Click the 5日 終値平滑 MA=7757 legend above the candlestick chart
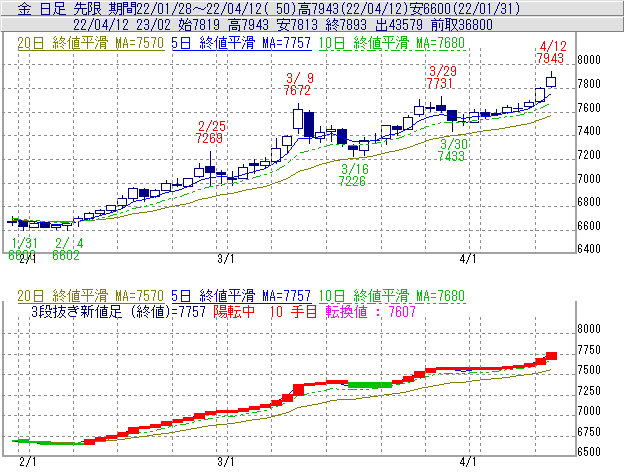Viewport: 624px width, 475px height. pyautogui.click(x=241, y=43)
